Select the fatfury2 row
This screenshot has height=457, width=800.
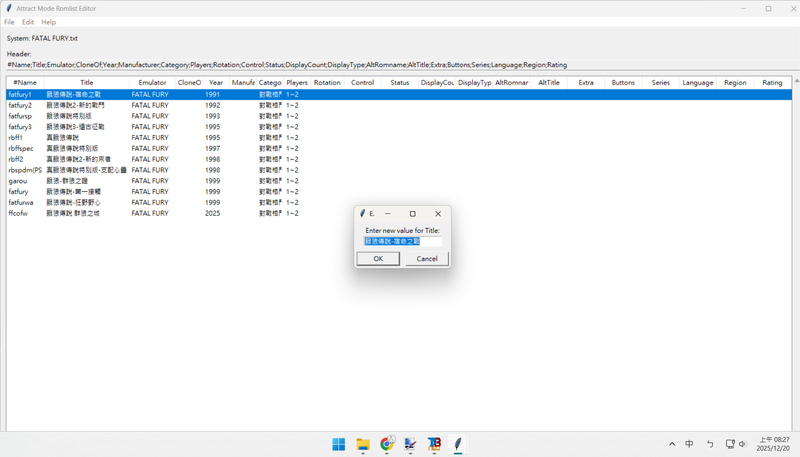click(399, 105)
